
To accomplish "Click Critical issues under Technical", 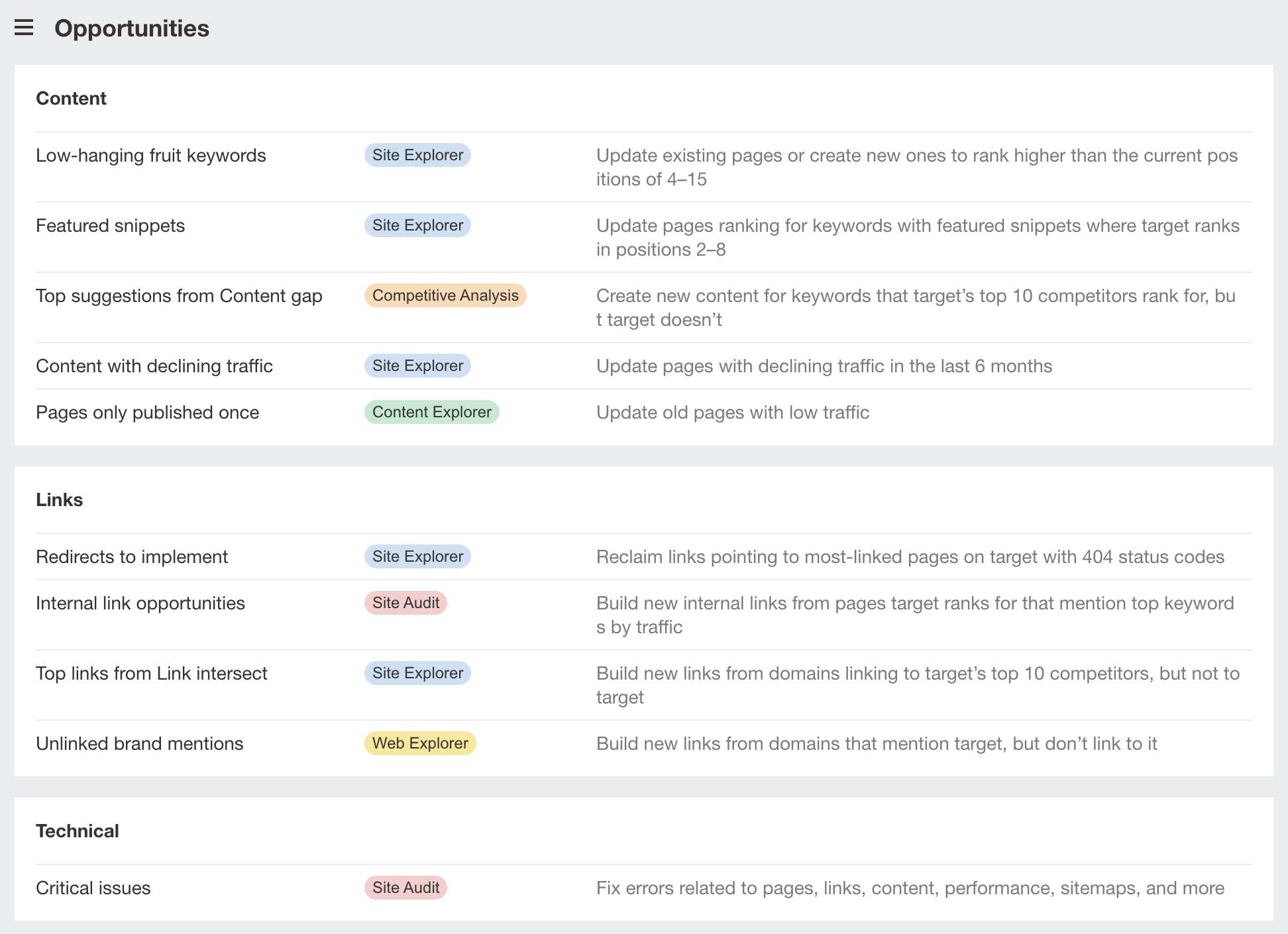I will tap(93, 888).
